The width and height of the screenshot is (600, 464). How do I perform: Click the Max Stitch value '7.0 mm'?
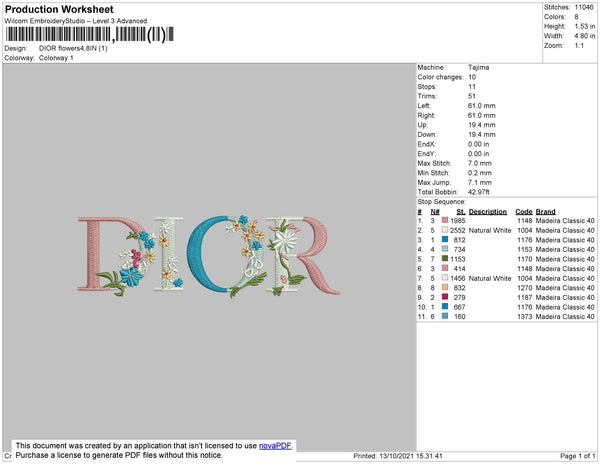480,163
